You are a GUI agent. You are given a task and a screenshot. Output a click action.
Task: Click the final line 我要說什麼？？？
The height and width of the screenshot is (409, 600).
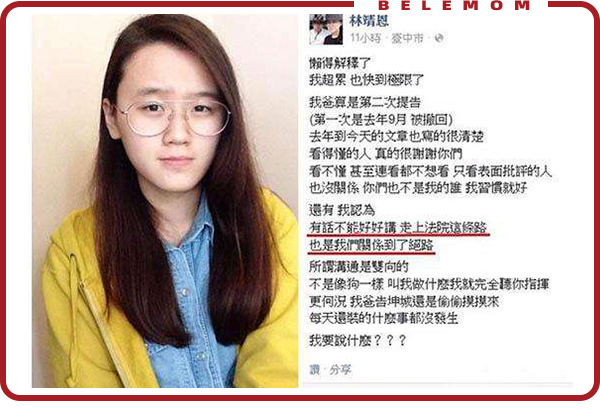357,340
